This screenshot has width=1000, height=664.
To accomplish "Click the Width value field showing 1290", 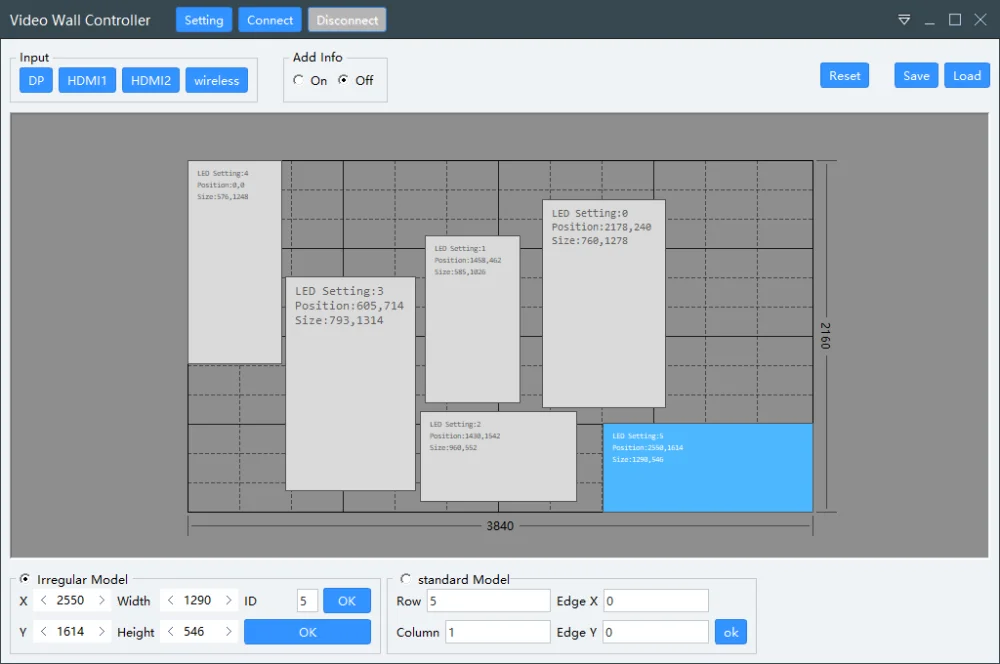I will [x=198, y=600].
